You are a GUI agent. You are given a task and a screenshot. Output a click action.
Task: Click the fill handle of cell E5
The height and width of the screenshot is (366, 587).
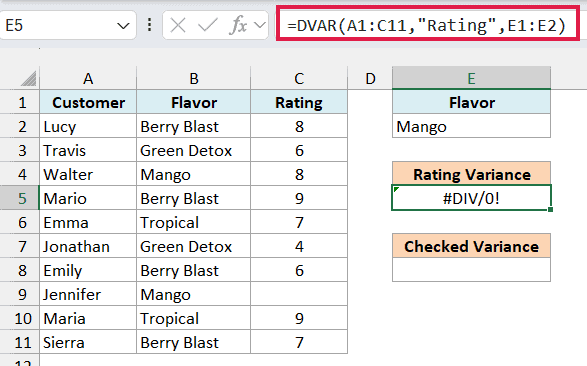pos(550,209)
